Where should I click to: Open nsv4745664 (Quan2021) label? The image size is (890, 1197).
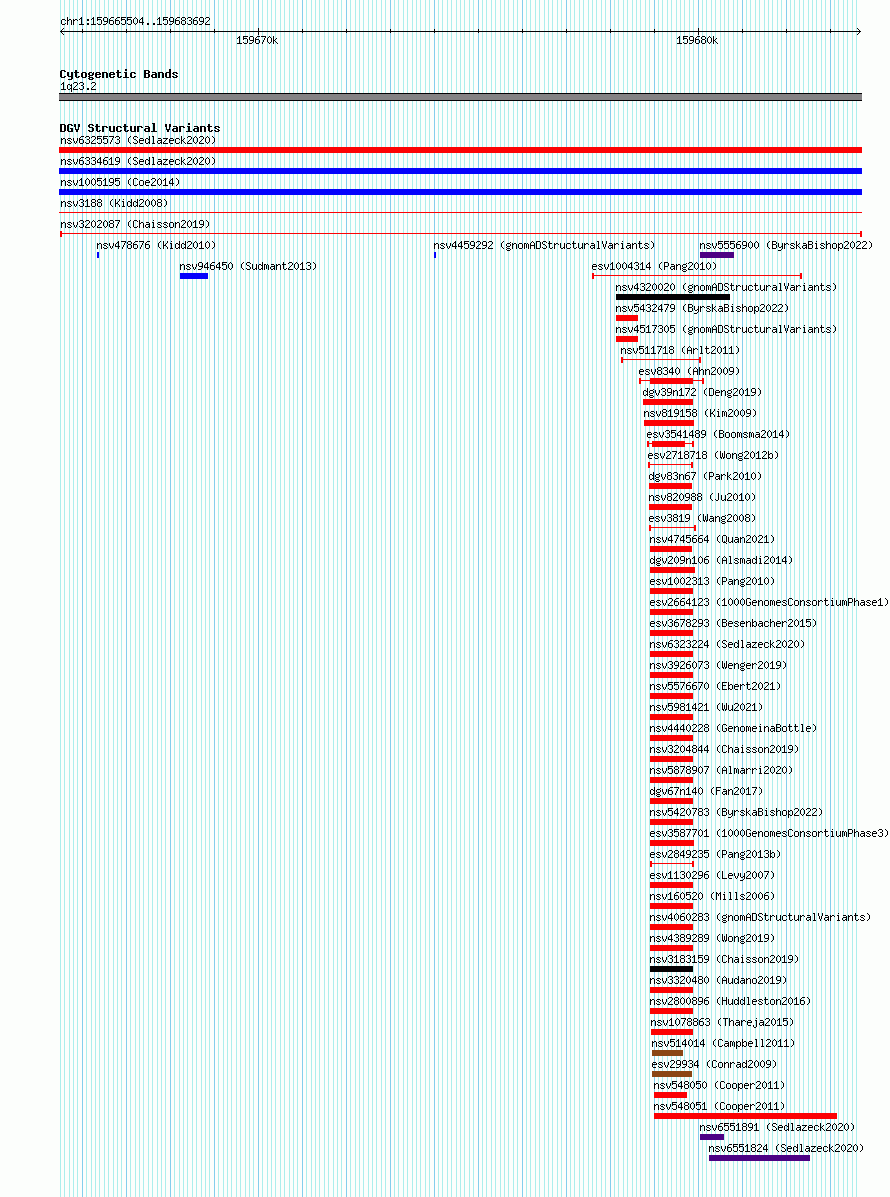[x=712, y=539]
